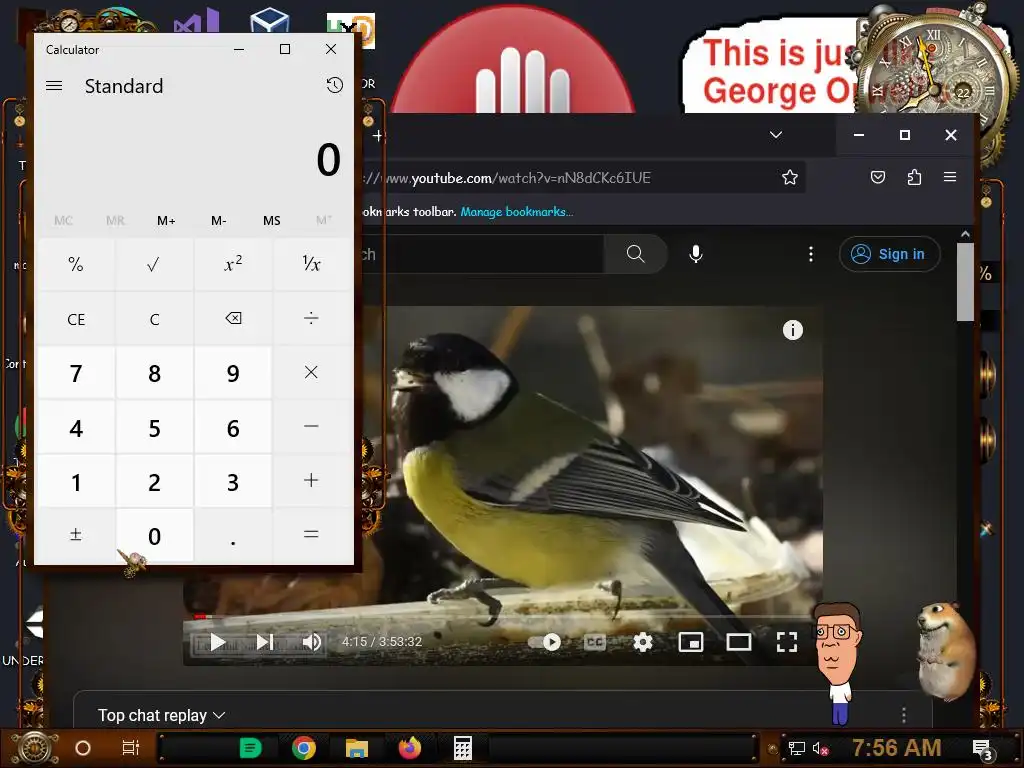The width and height of the screenshot is (1024, 768).
Task: Enable miniplayer mode
Action: coord(690,643)
